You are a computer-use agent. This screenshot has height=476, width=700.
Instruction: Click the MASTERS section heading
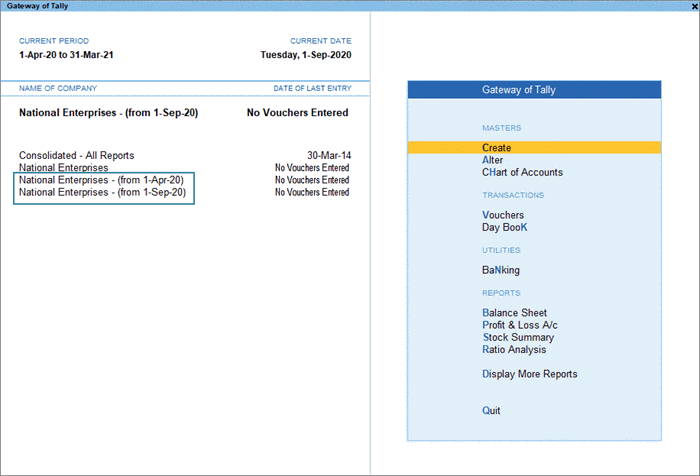[x=501, y=128]
